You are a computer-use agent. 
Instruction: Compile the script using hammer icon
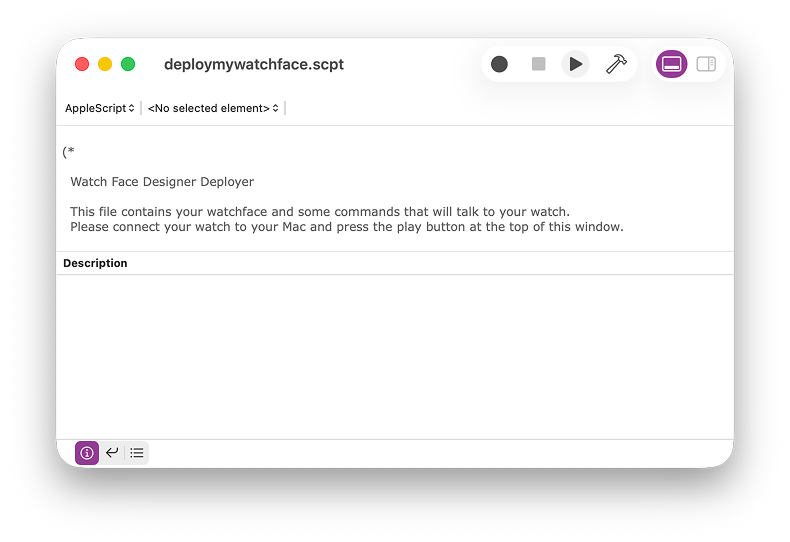(x=616, y=64)
